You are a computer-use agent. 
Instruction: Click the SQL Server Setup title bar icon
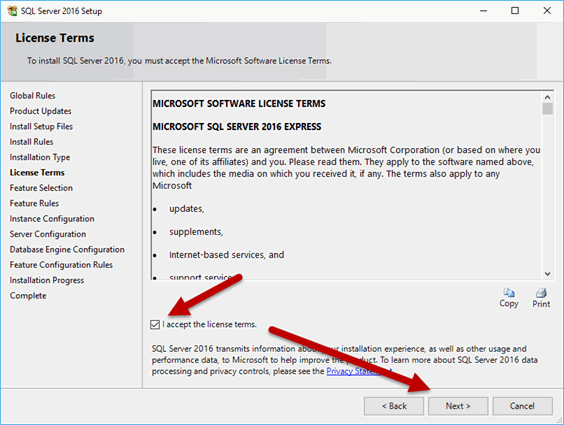12,11
